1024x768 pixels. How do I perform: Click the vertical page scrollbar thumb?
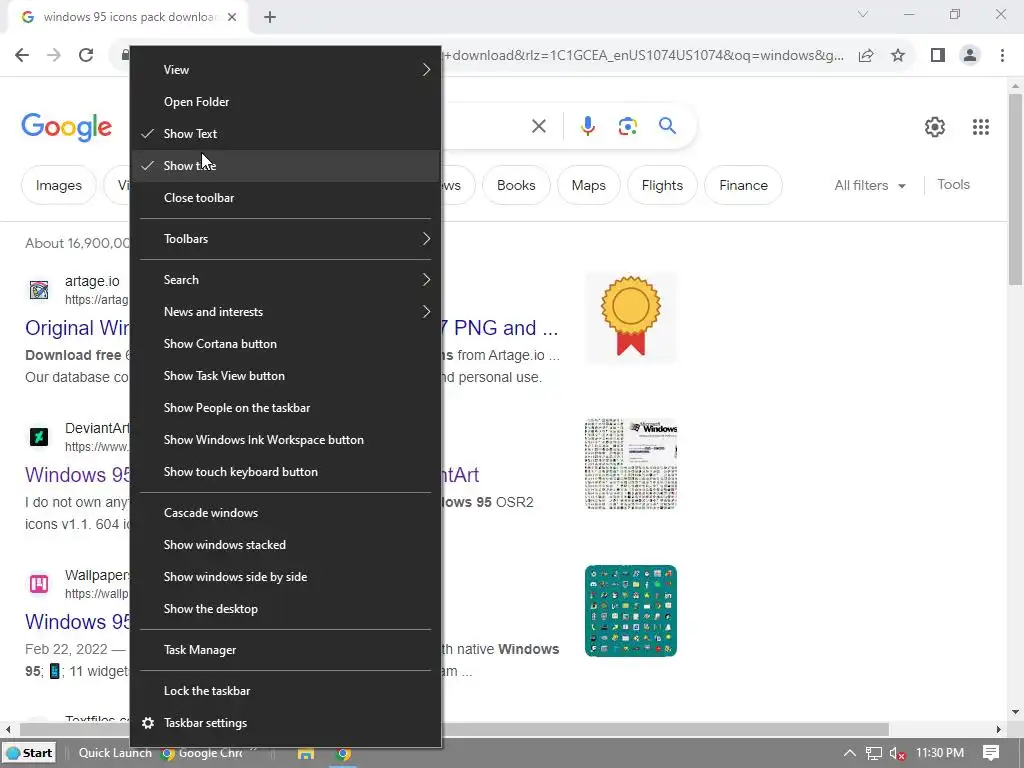coord(1015,189)
